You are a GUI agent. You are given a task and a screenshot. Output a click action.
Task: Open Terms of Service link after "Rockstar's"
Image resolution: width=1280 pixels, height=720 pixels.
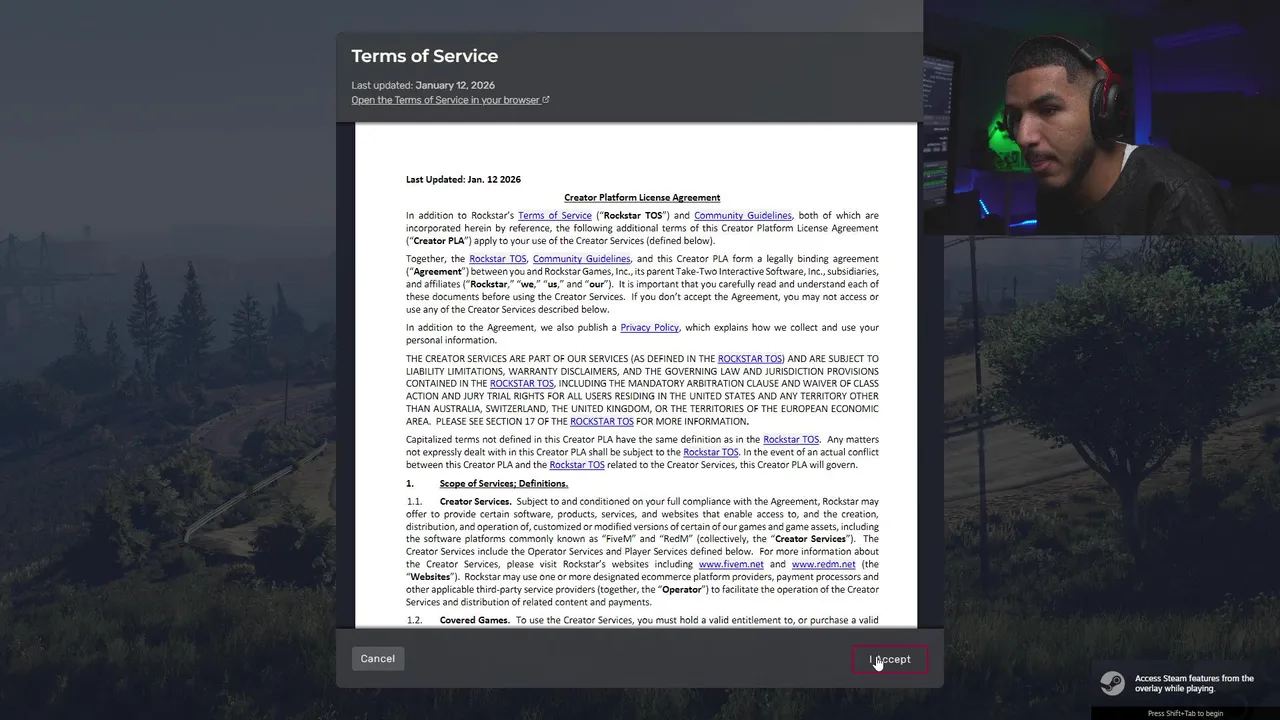(x=555, y=216)
